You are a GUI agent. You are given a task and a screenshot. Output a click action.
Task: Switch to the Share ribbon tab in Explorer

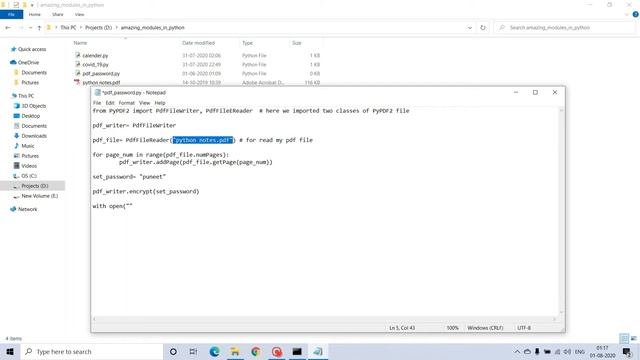click(58, 15)
